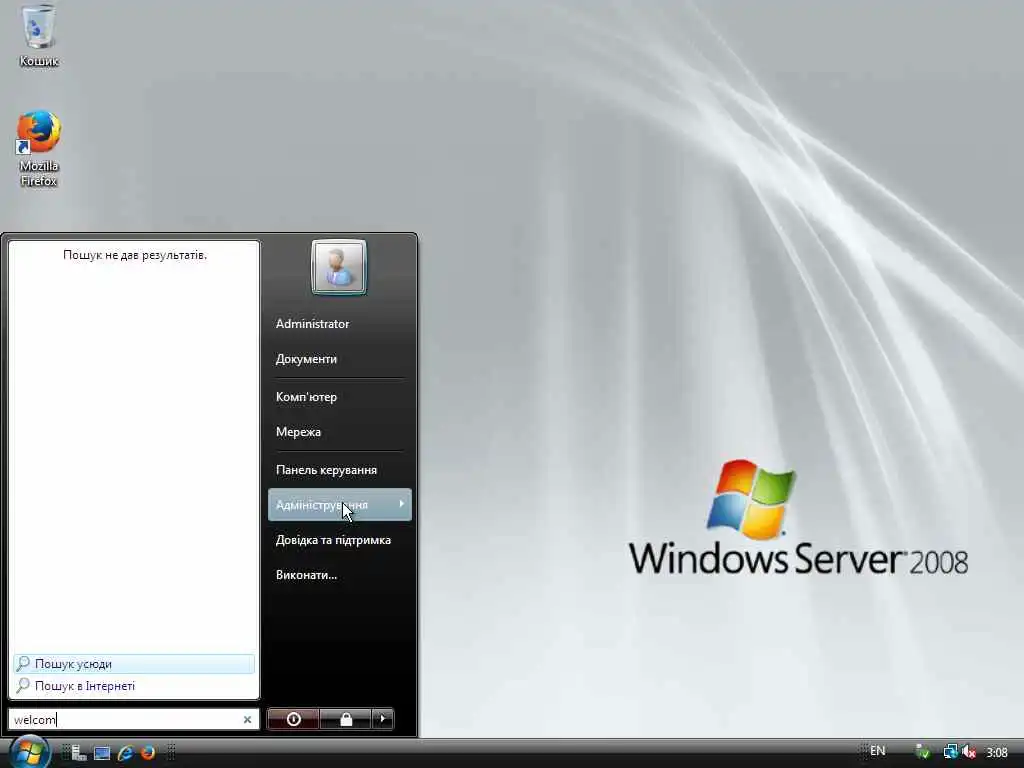Click the magnifier beside Пошук в Інтернеті
Screen dimensions: 1024x768
[x=23, y=686]
